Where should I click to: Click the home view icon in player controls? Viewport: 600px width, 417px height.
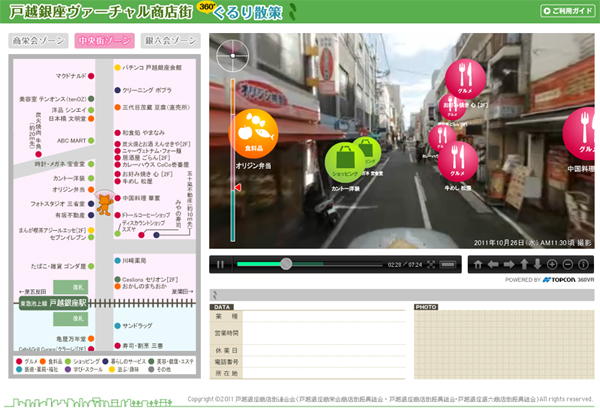click(478, 264)
